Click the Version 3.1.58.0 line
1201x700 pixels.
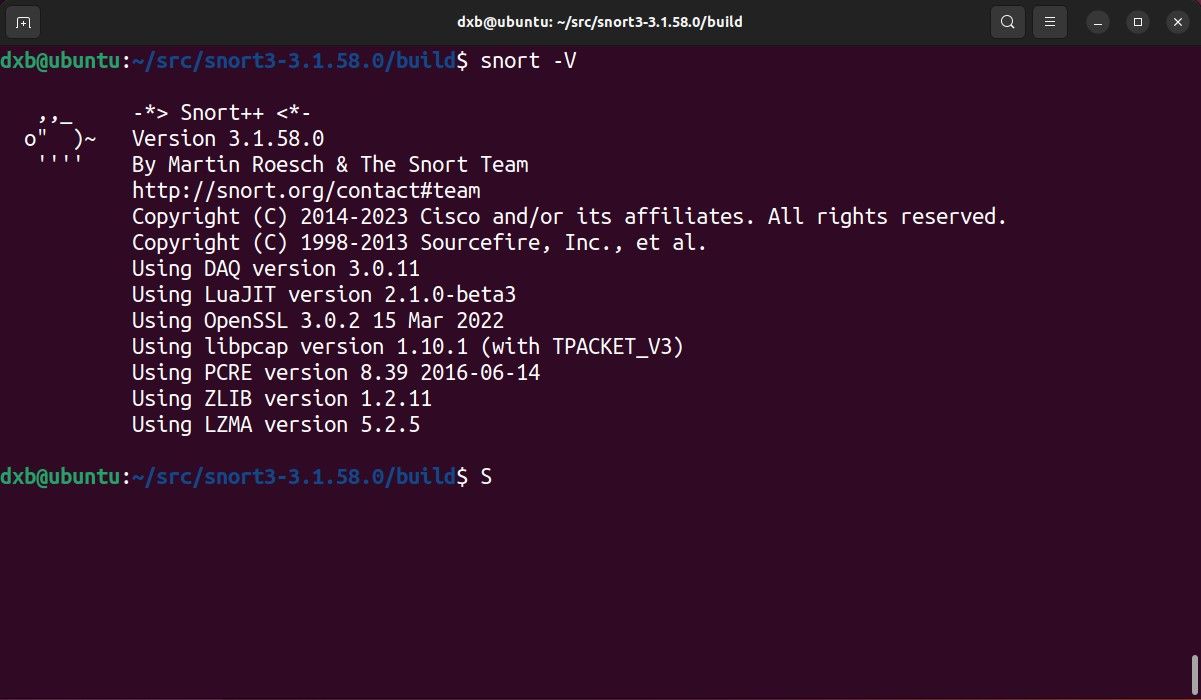click(228, 138)
